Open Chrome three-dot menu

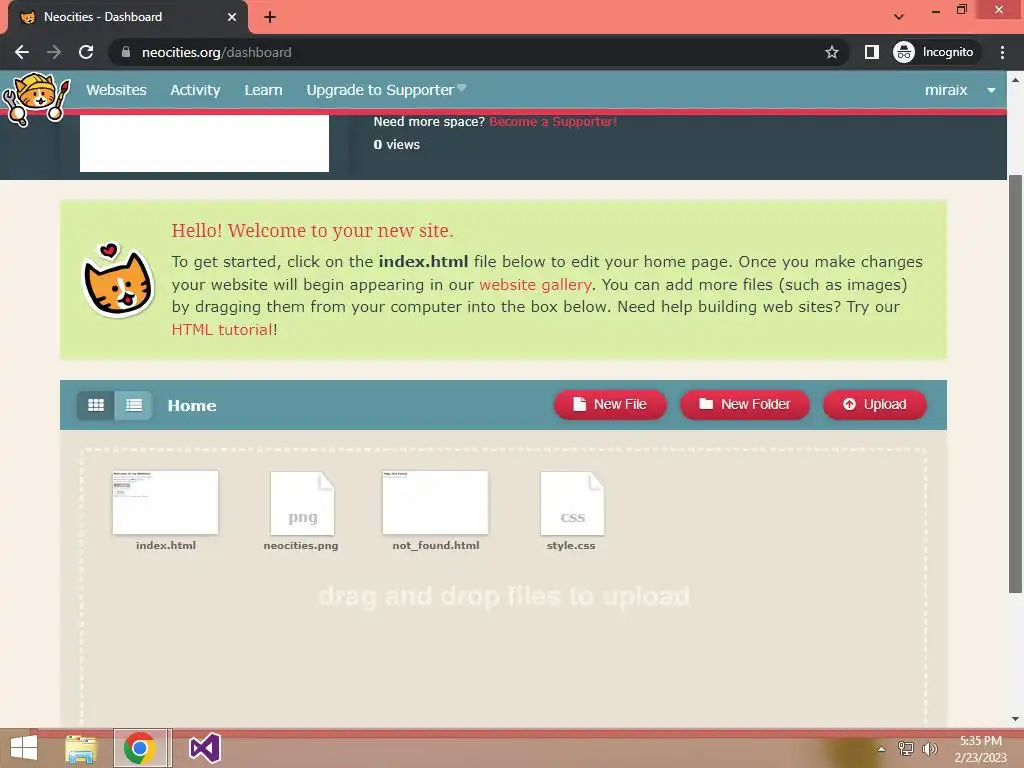pyautogui.click(x=1002, y=52)
